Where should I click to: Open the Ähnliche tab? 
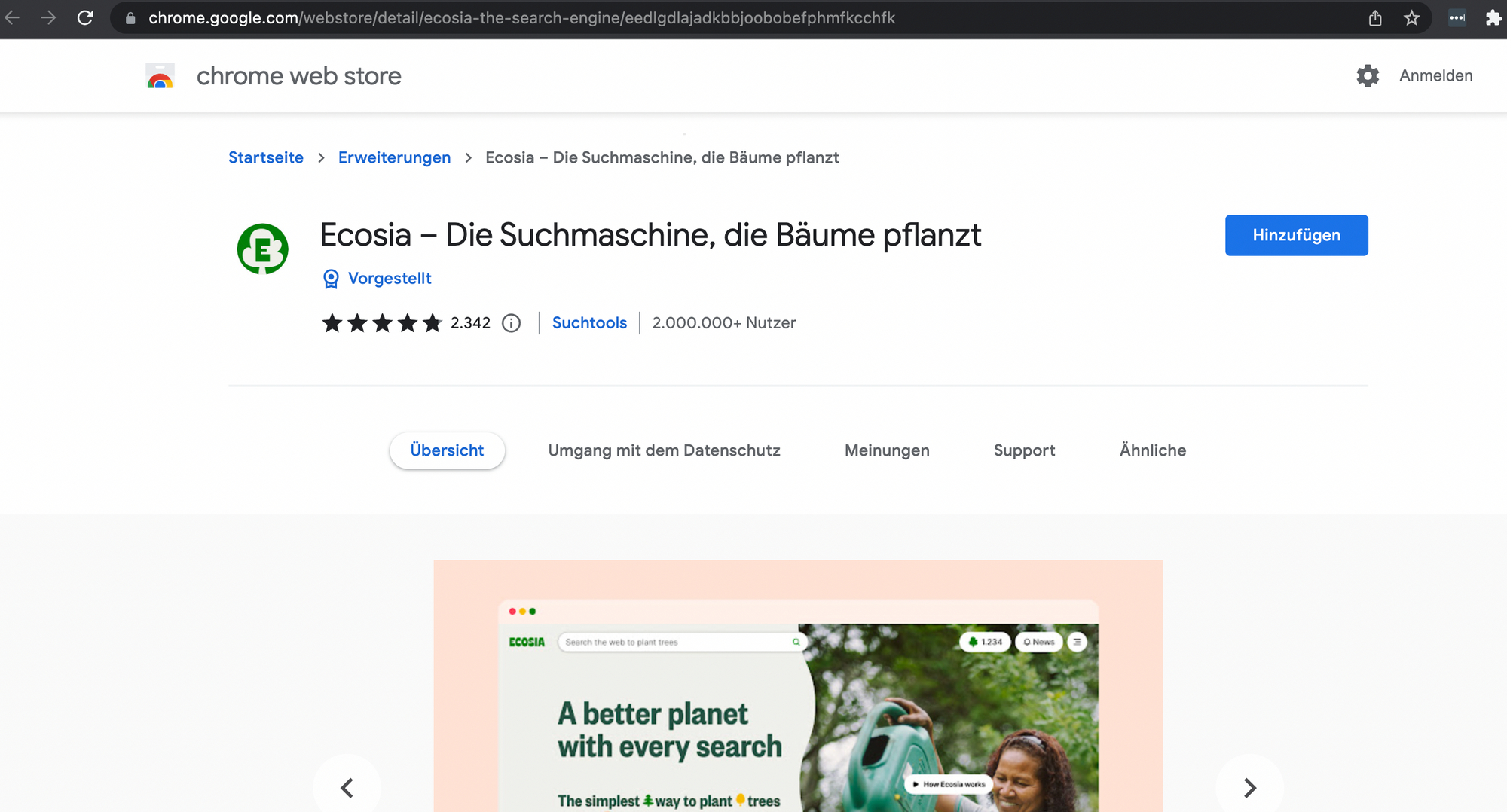(x=1152, y=450)
